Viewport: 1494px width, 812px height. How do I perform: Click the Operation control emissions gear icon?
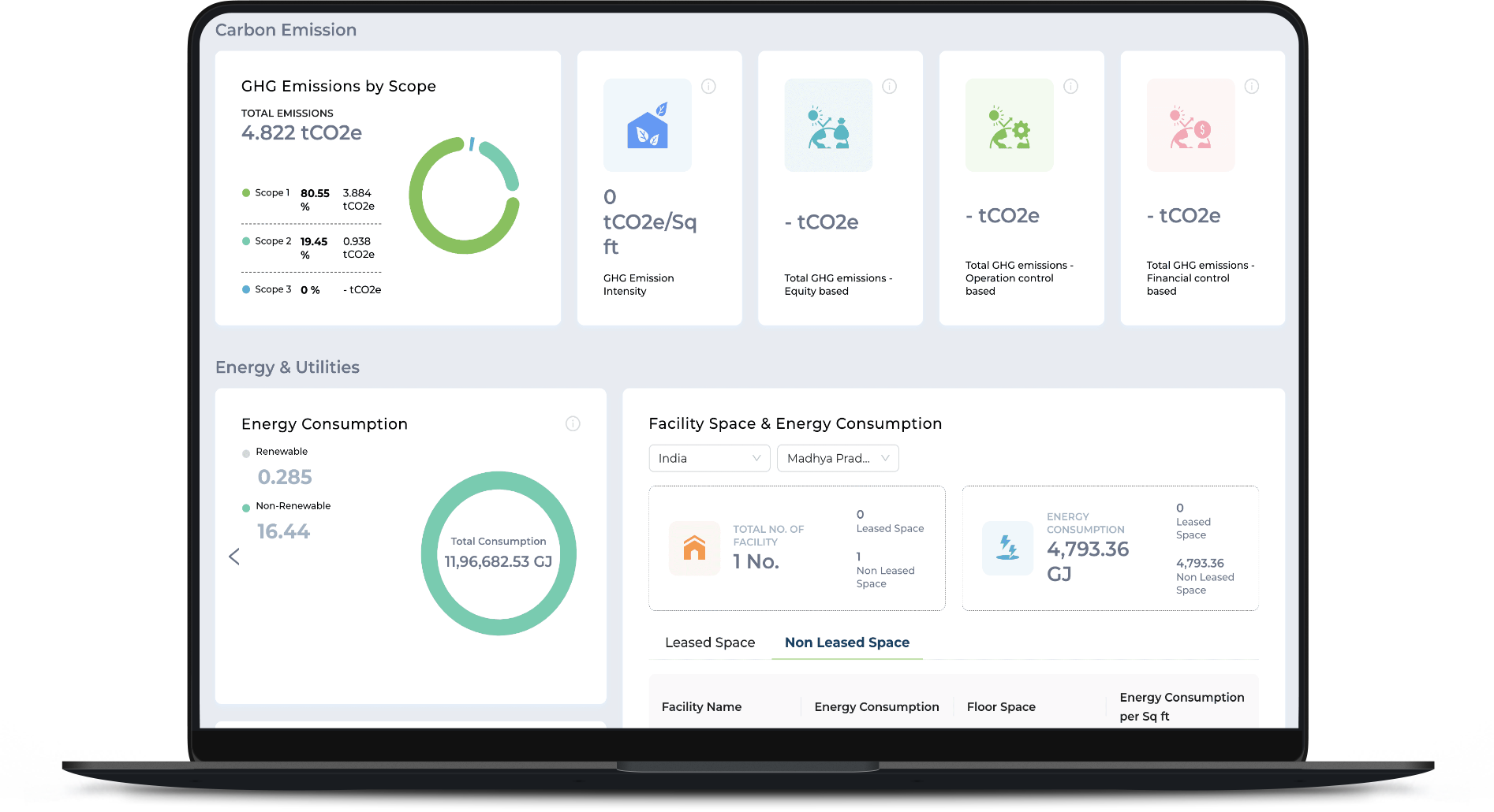(x=1009, y=126)
